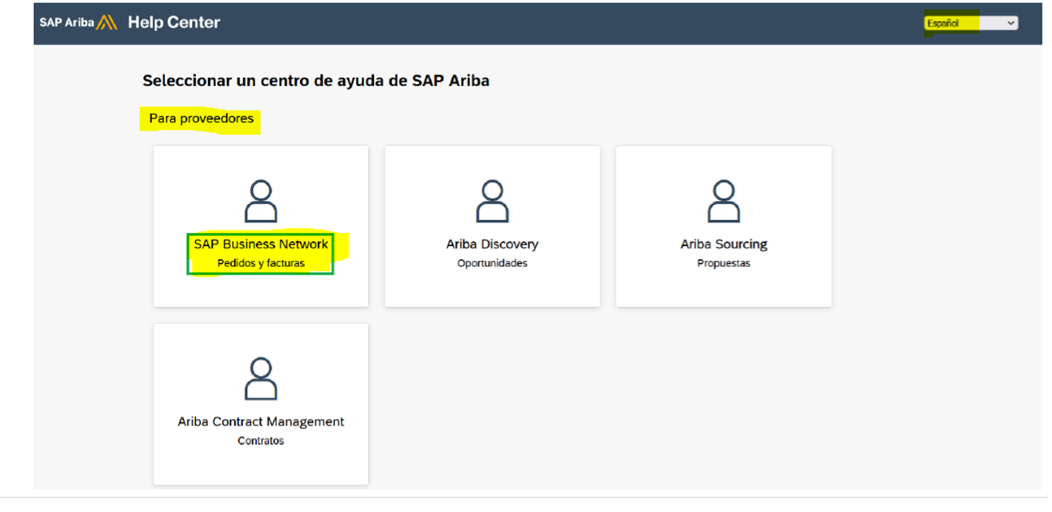Click the Contratos subtitle
Screen dimensions: 1052x512
(261, 441)
